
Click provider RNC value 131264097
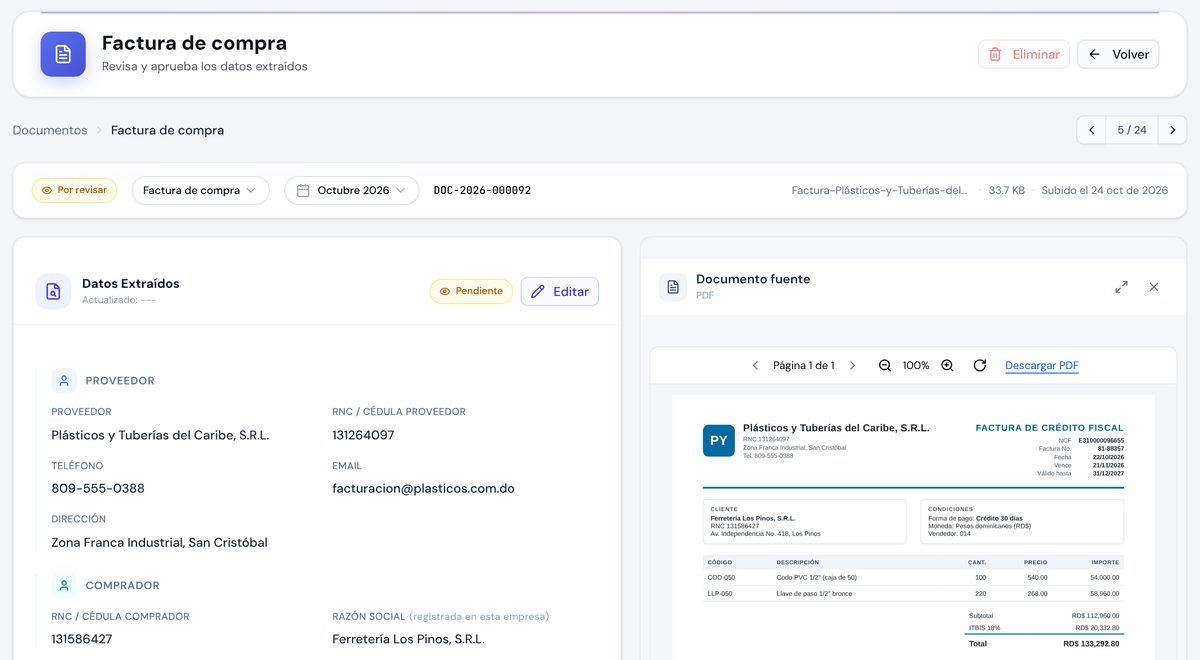(x=363, y=435)
